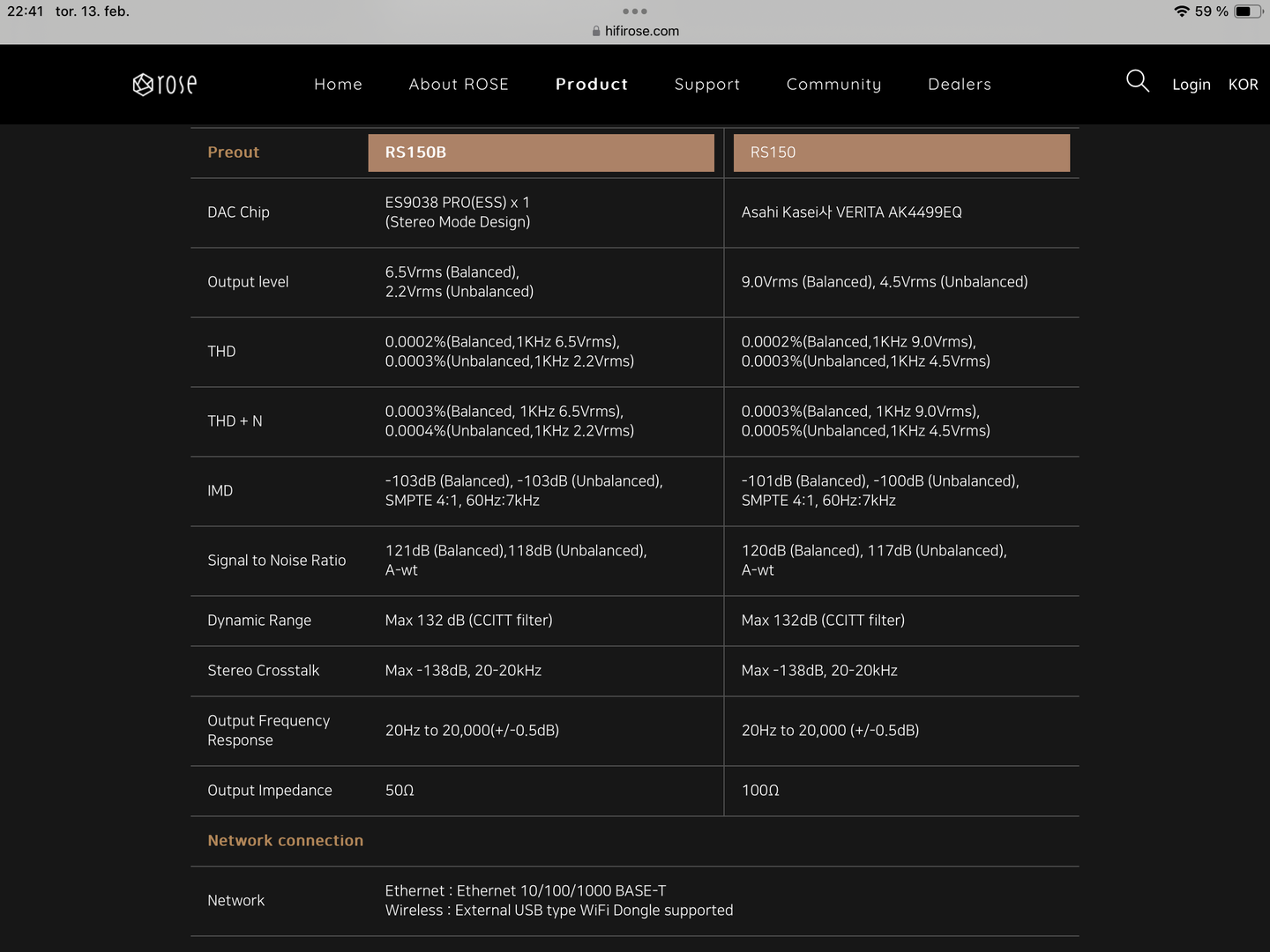The width and height of the screenshot is (1270, 952).
Task: Click the Network connection section heading
Action: tap(285, 841)
